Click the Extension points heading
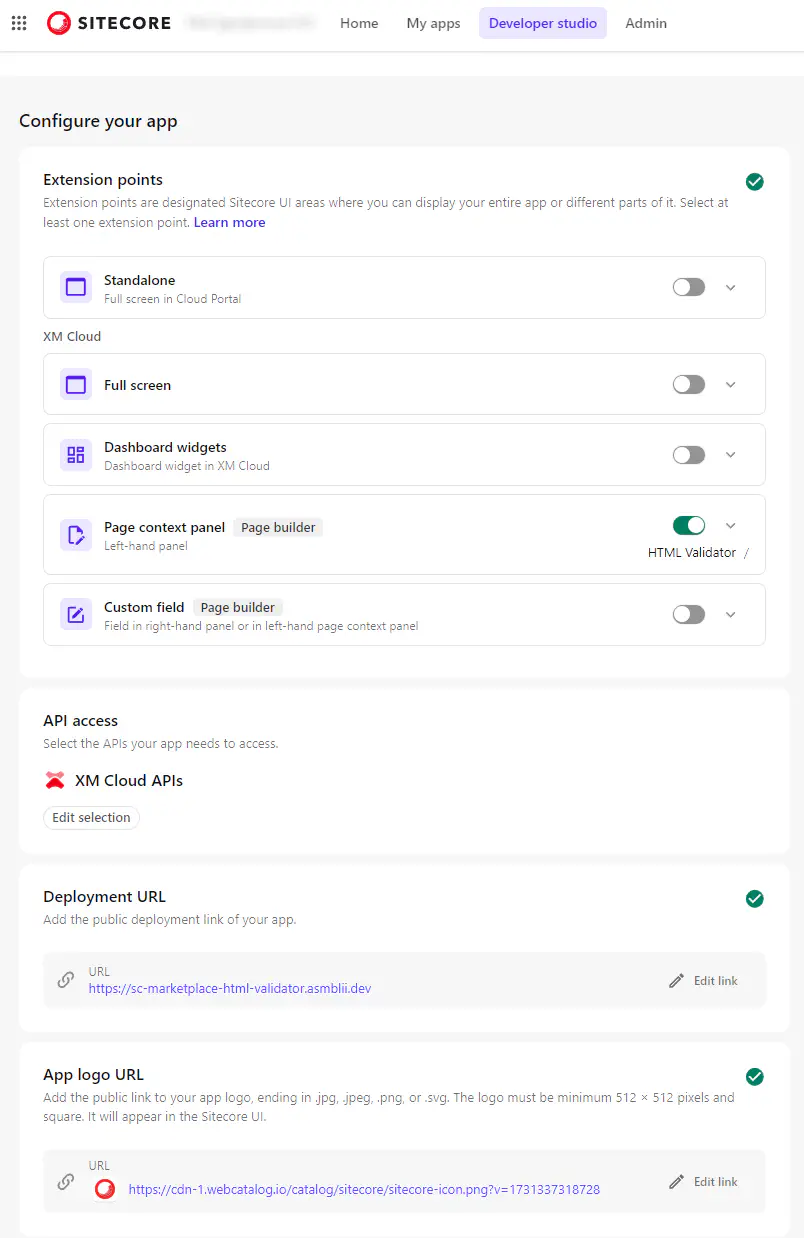 (103, 180)
